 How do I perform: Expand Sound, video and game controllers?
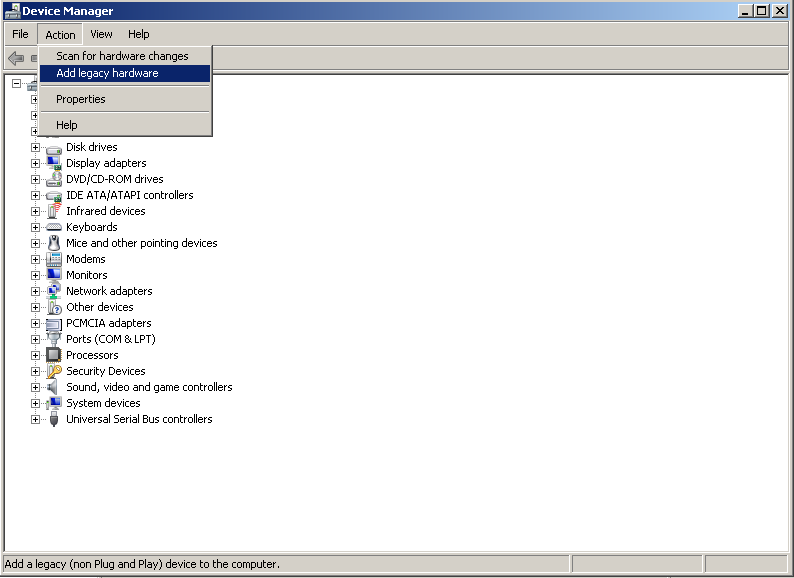(35, 388)
